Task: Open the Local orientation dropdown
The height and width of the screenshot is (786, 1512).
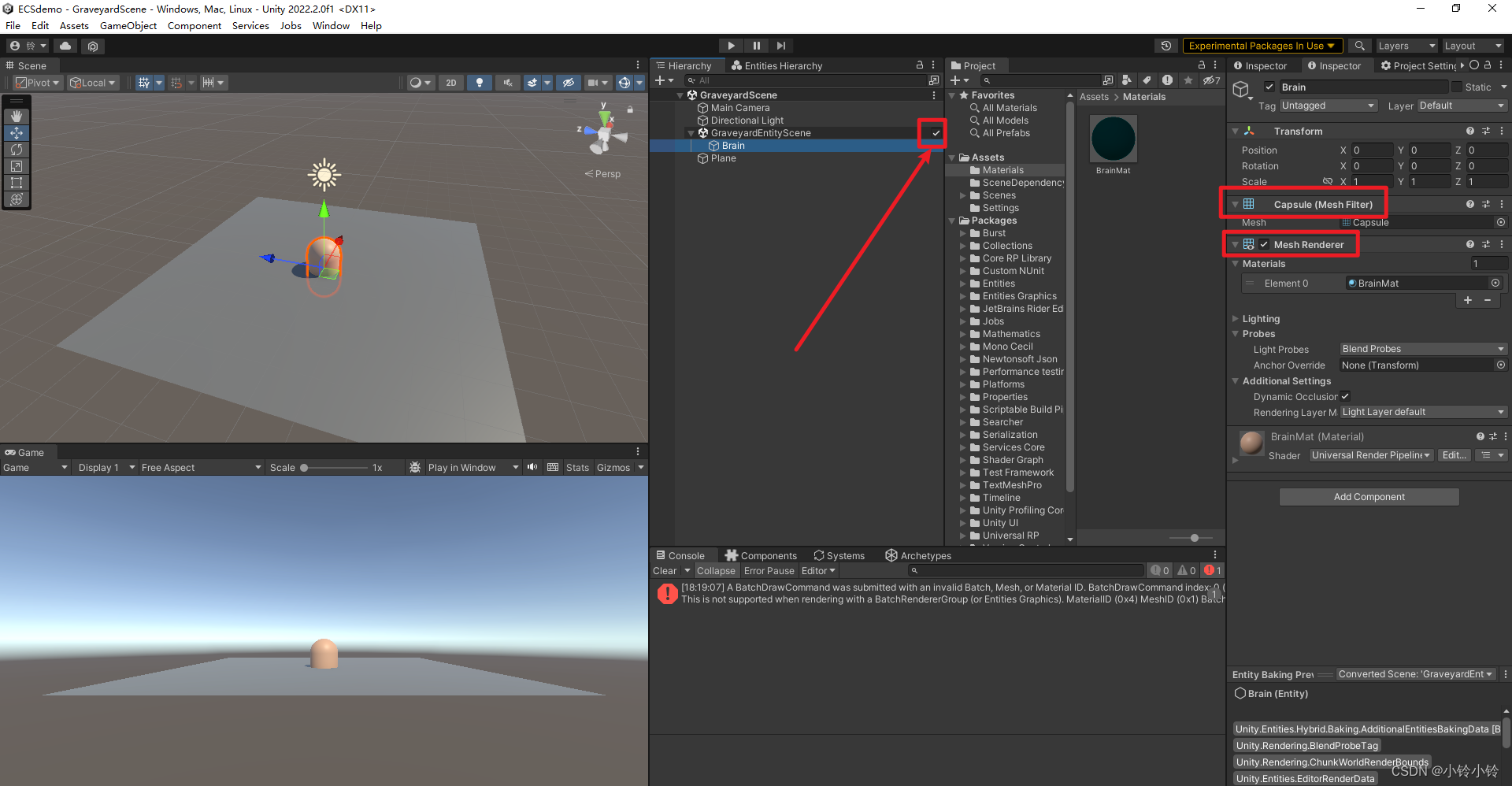Action: coord(93,83)
